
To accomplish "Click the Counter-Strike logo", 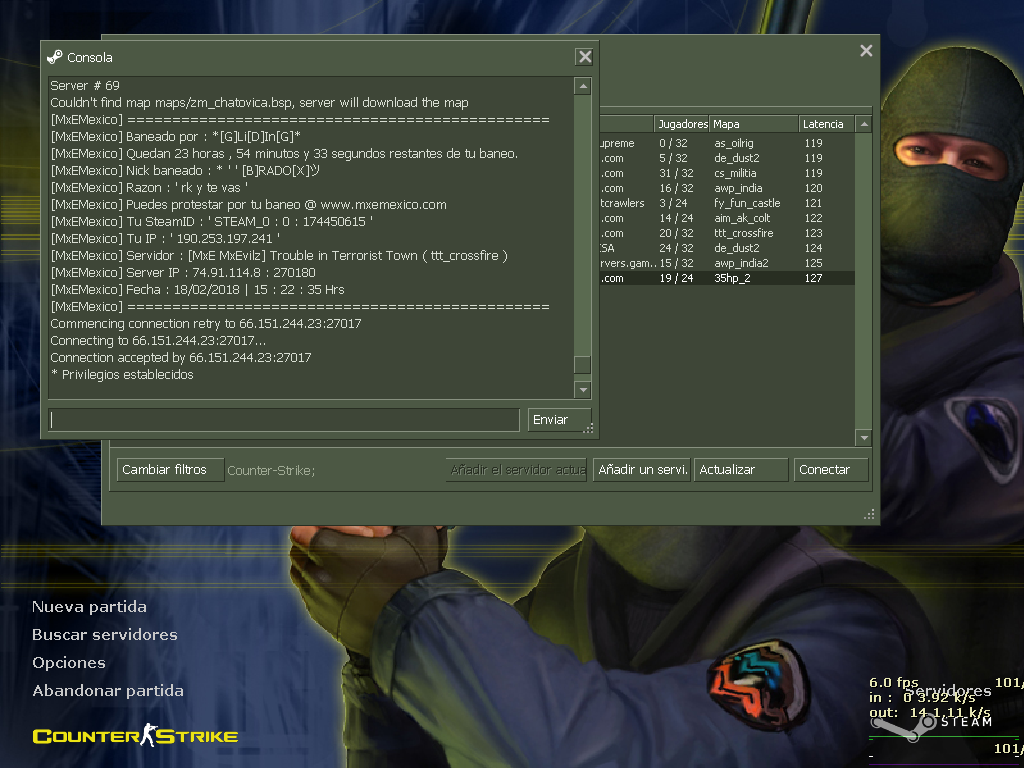I will coord(135,735).
